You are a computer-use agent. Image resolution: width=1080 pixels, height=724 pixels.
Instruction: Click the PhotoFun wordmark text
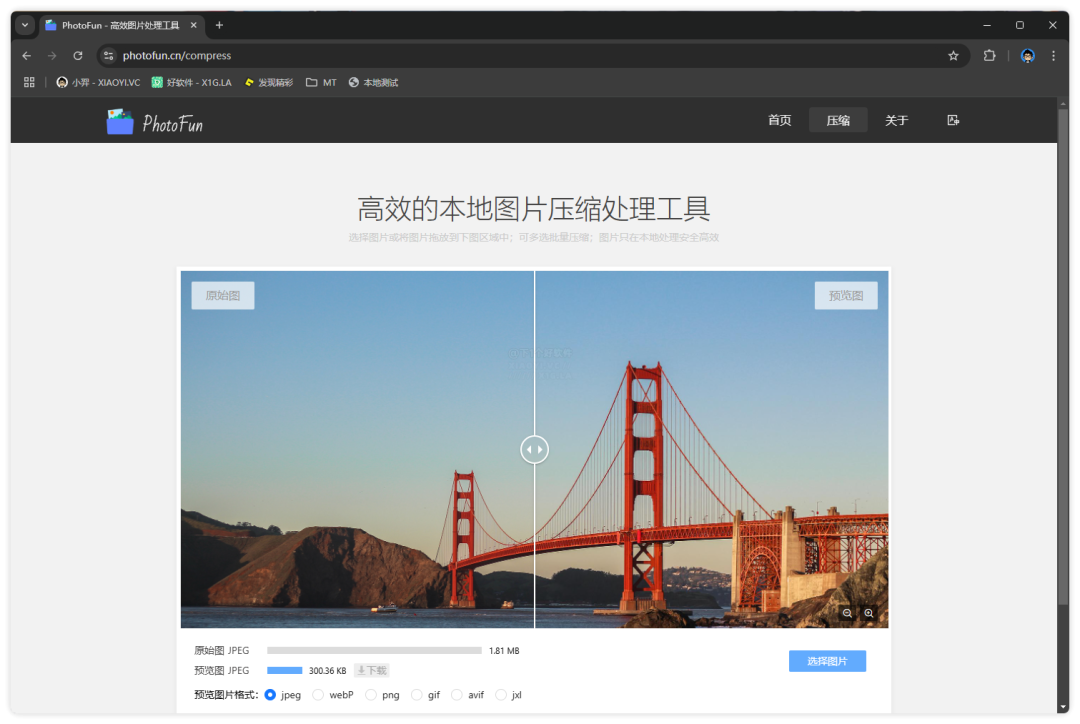click(172, 124)
